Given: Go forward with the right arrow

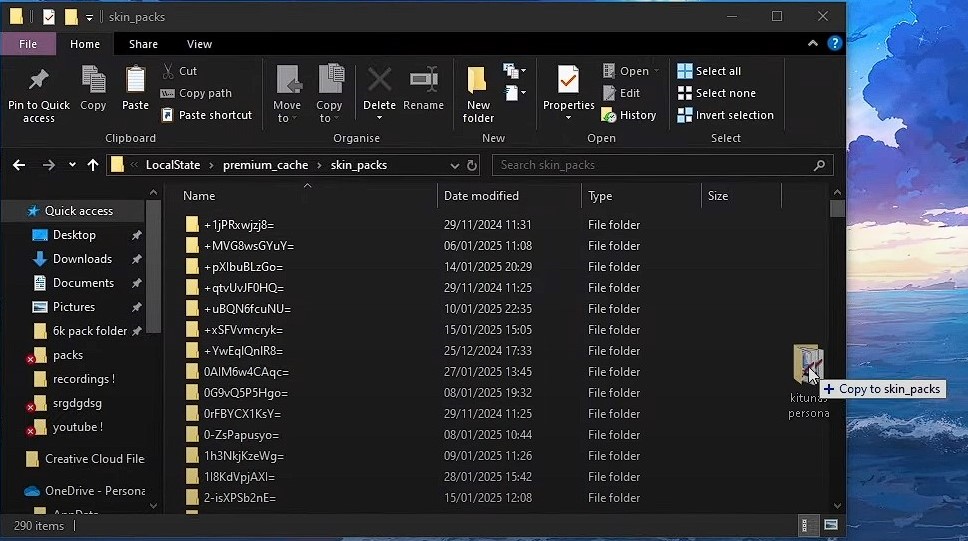Looking at the screenshot, I should 48,165.
